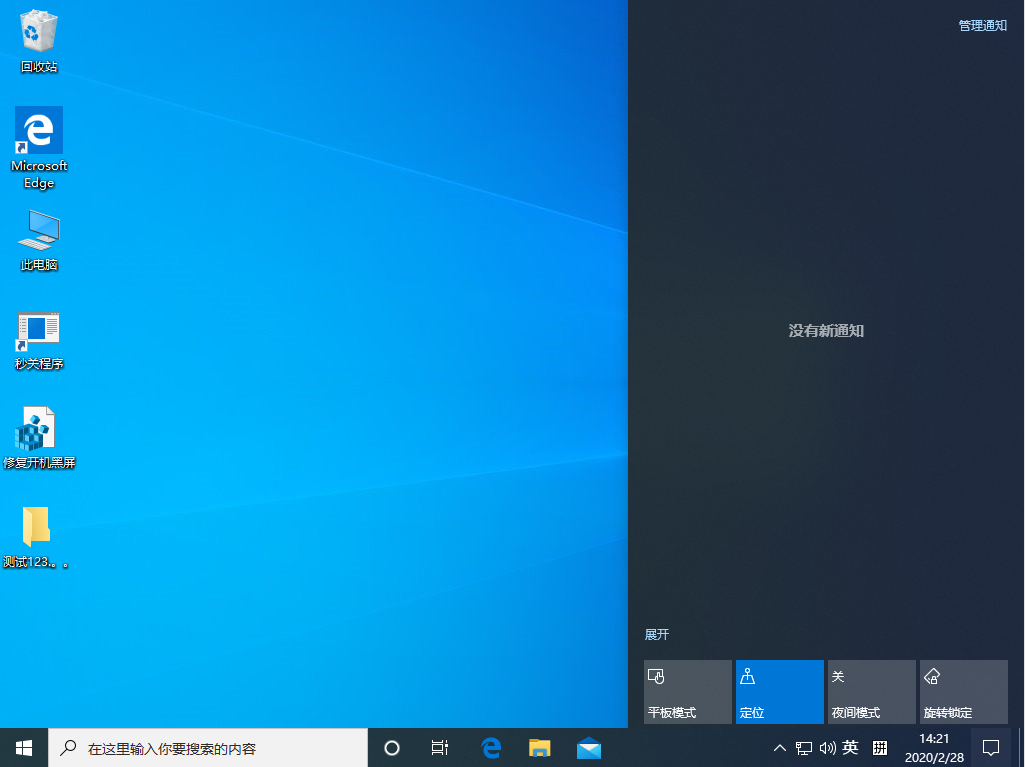Enable 平板模式 quick action
Viewport: 1025px width, 767px height.
pos(687,691)
